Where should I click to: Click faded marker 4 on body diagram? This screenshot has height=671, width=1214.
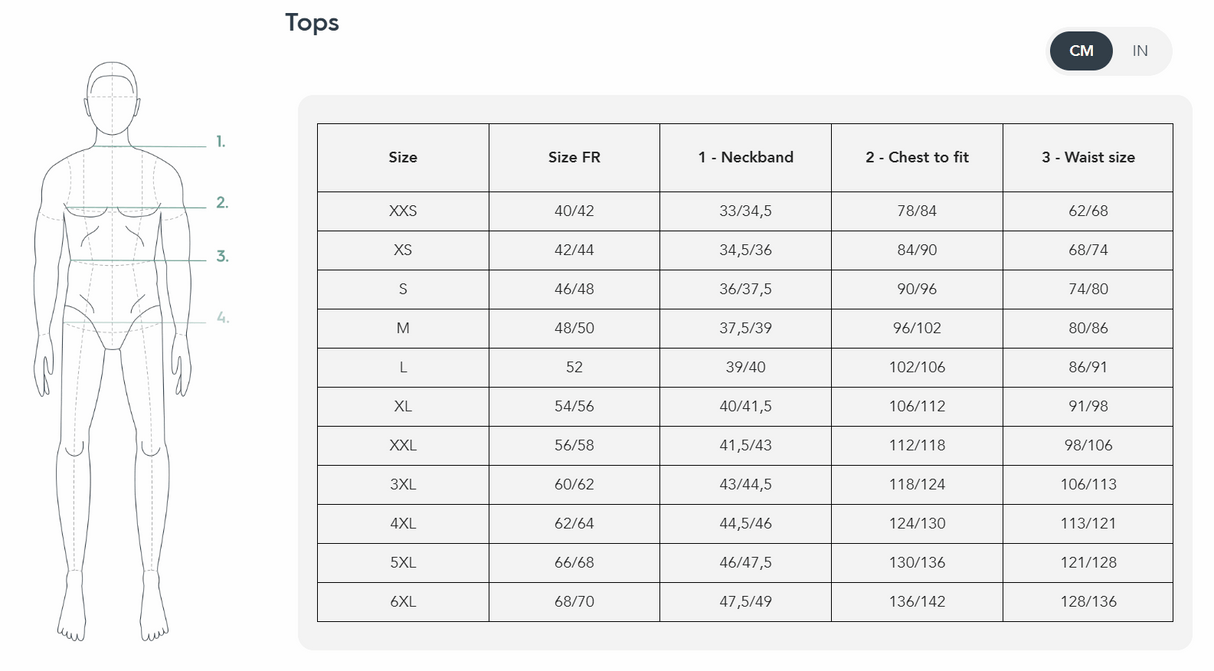(x=222, y=319)
